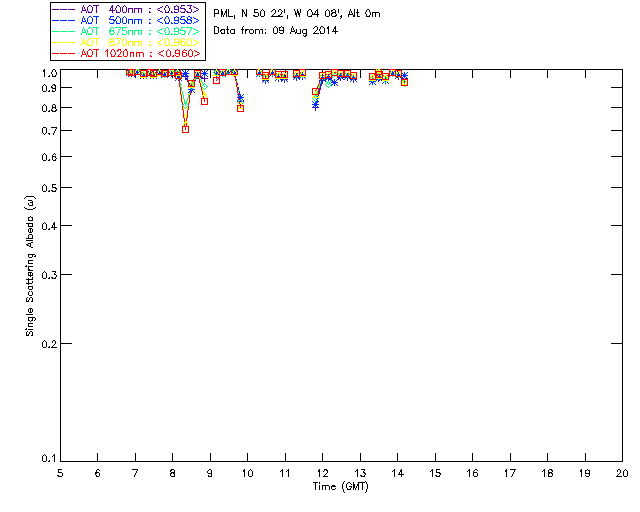Click the AOT 500nm legend entry

click(126, 20)
